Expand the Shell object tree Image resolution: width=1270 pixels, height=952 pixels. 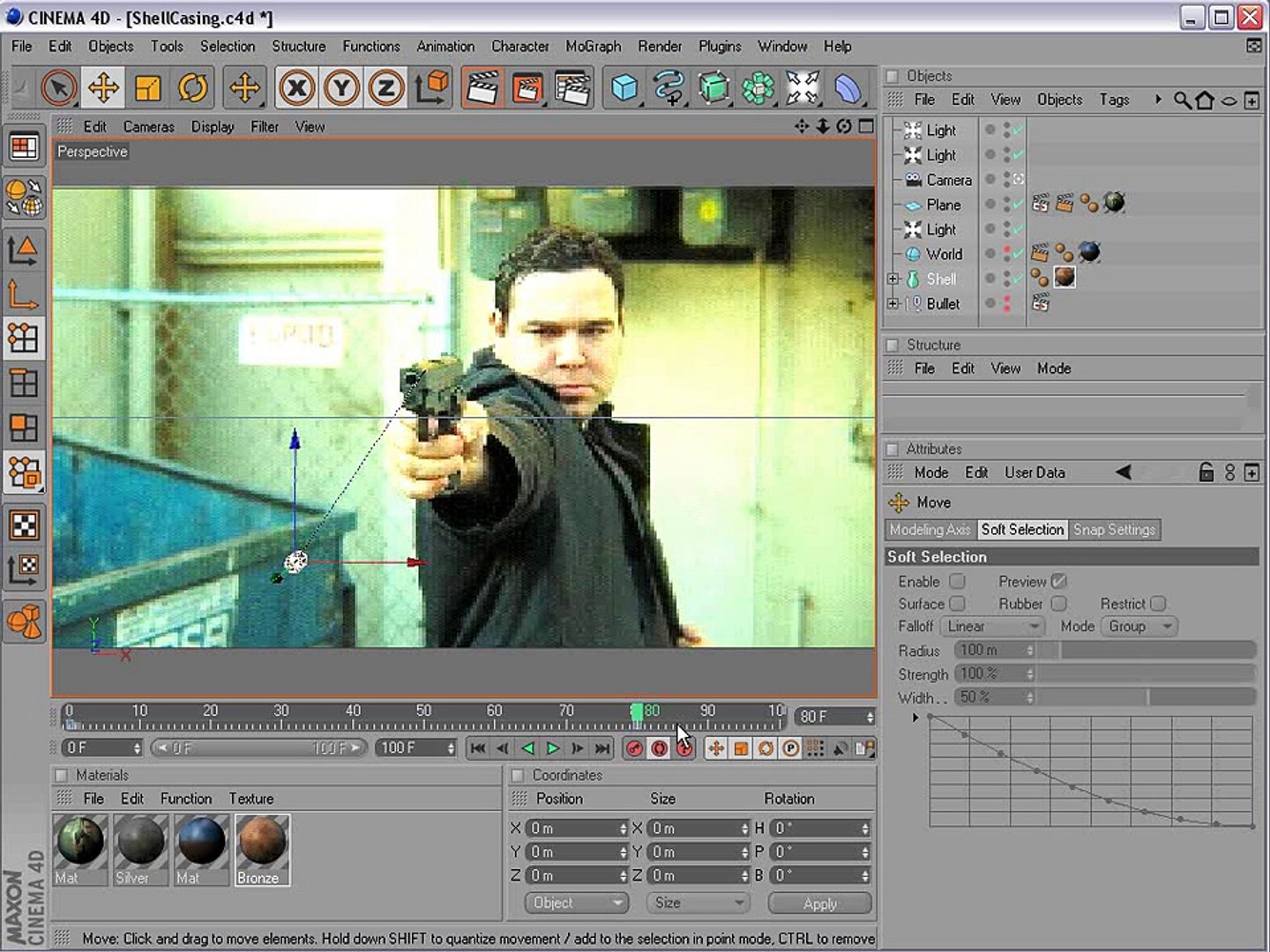[x=893, y=279]
